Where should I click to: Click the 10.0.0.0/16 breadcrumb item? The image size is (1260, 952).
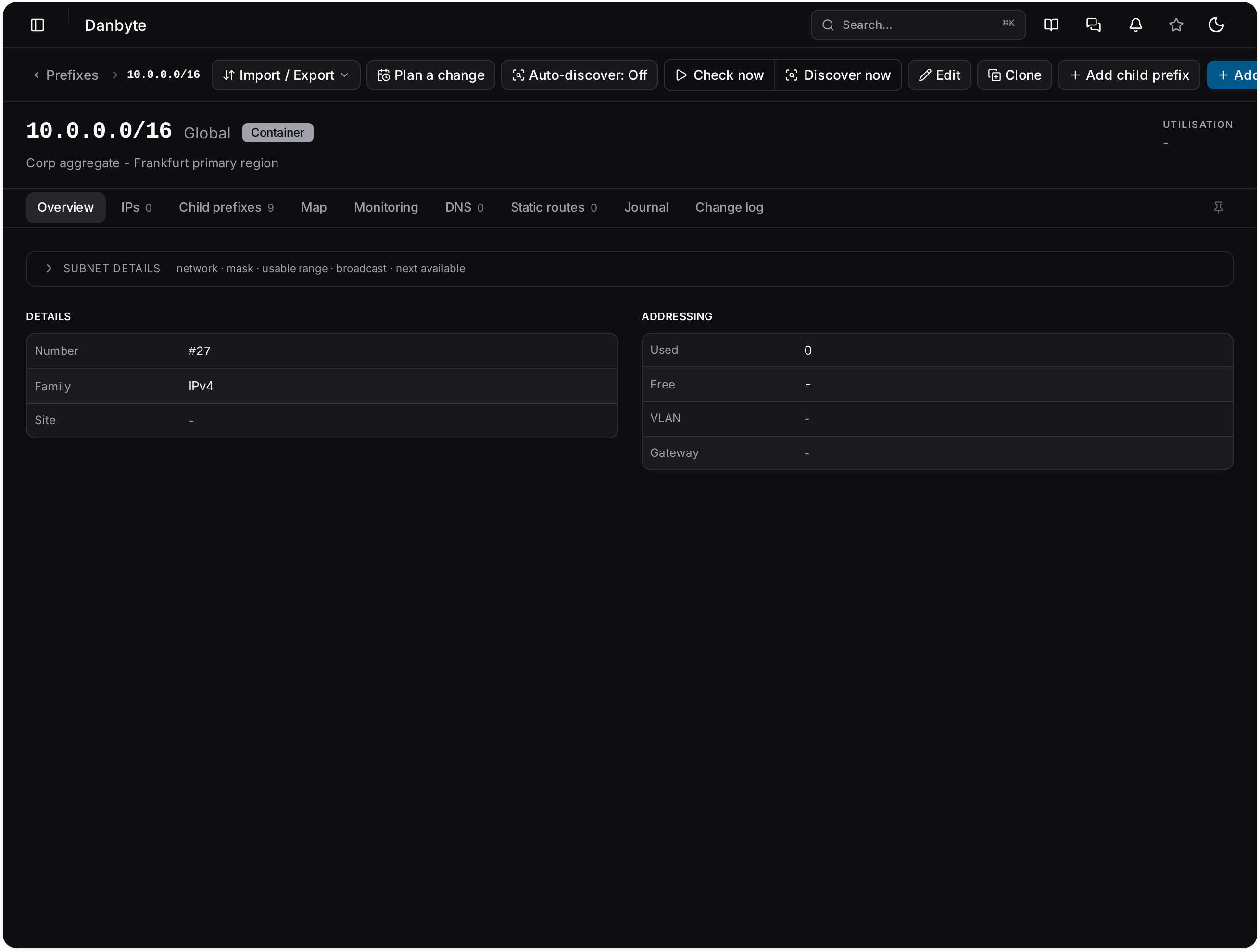click(164, 75)
